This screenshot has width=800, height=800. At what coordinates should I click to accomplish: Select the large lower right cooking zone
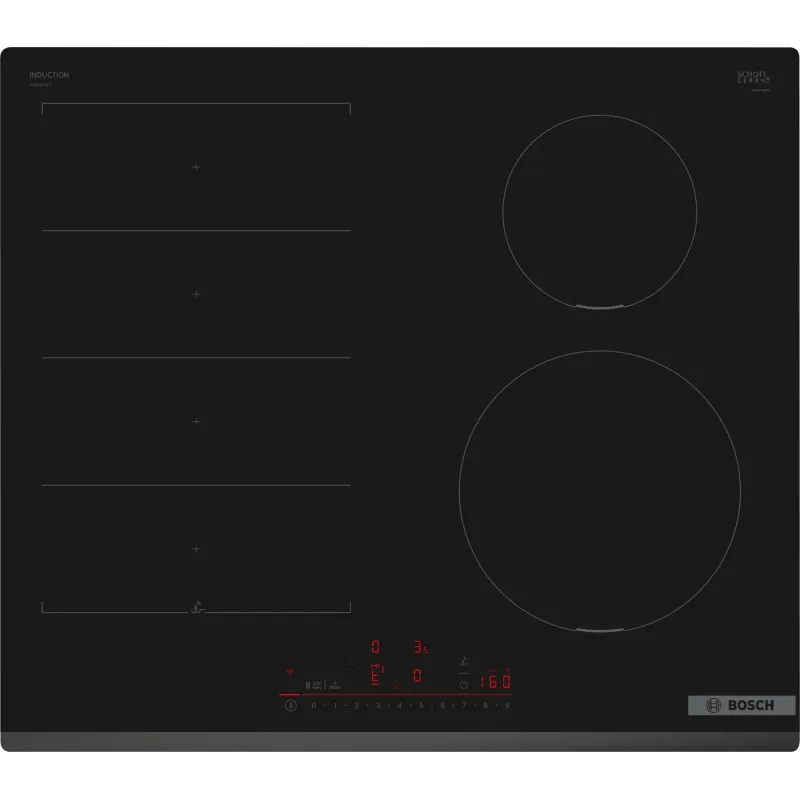(599, 490)
